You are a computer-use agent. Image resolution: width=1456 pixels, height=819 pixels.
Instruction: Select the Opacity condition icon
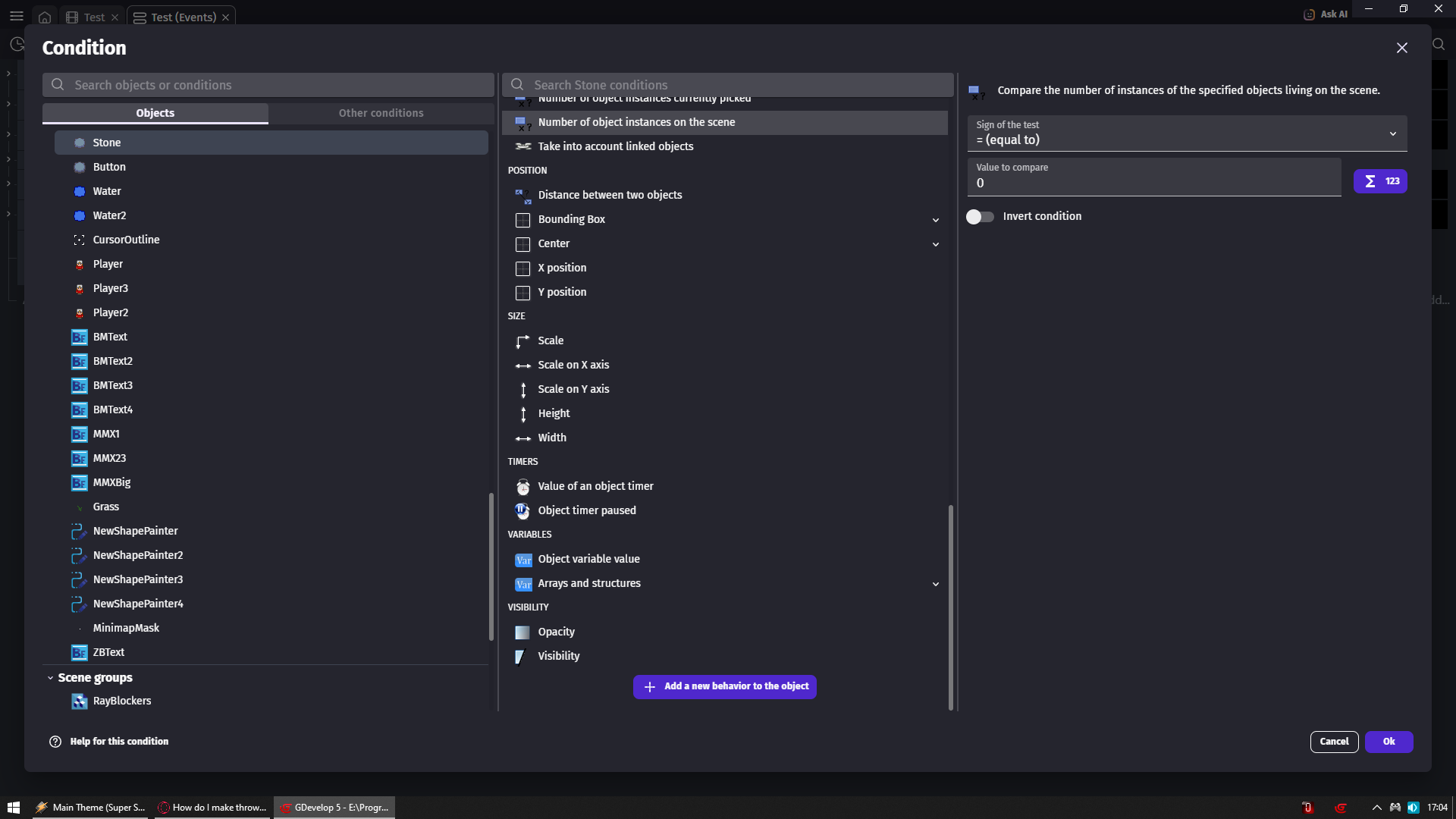click(x=522, y=632)
